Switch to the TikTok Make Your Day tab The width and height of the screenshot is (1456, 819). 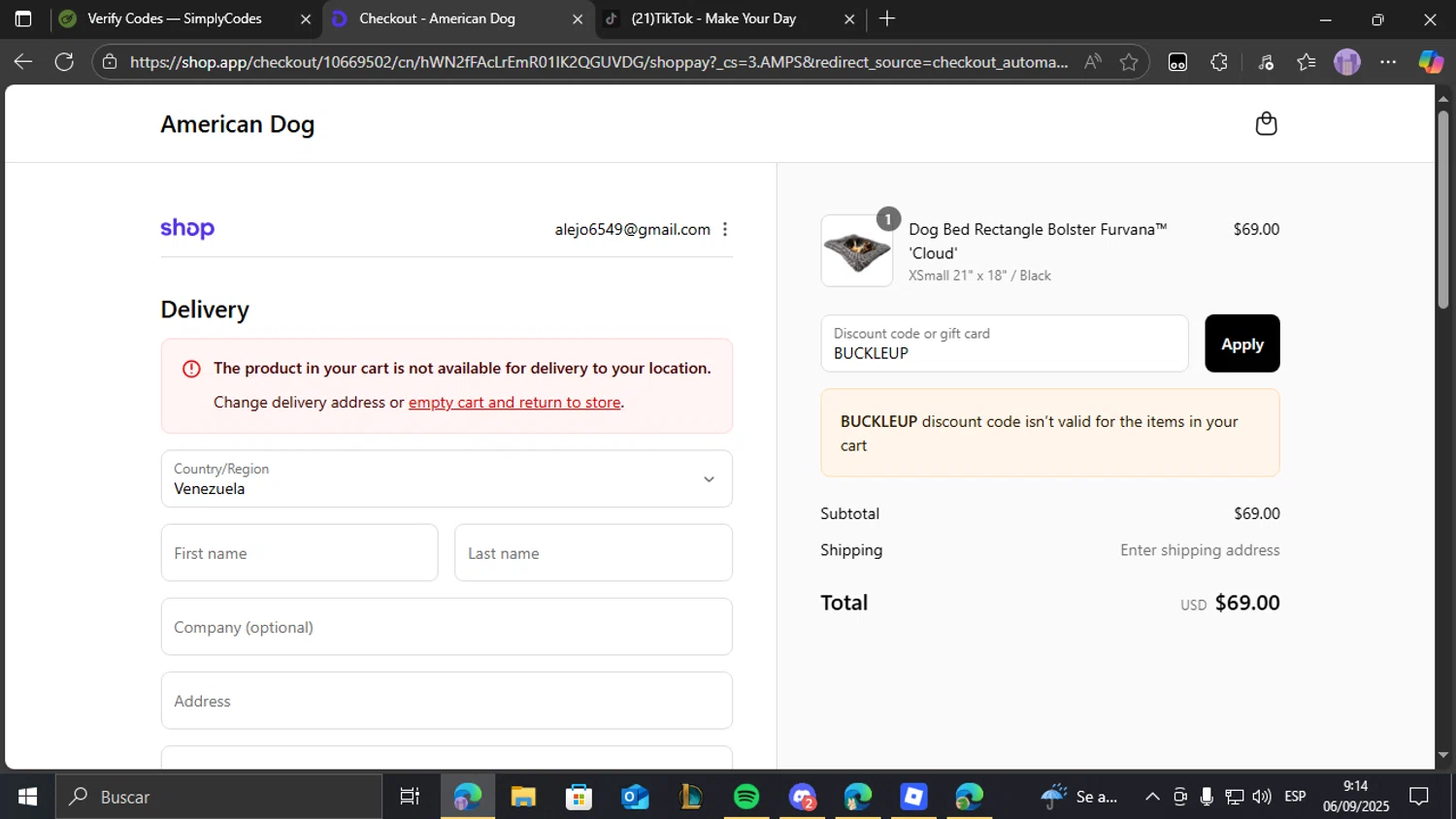tap(729, 18)
